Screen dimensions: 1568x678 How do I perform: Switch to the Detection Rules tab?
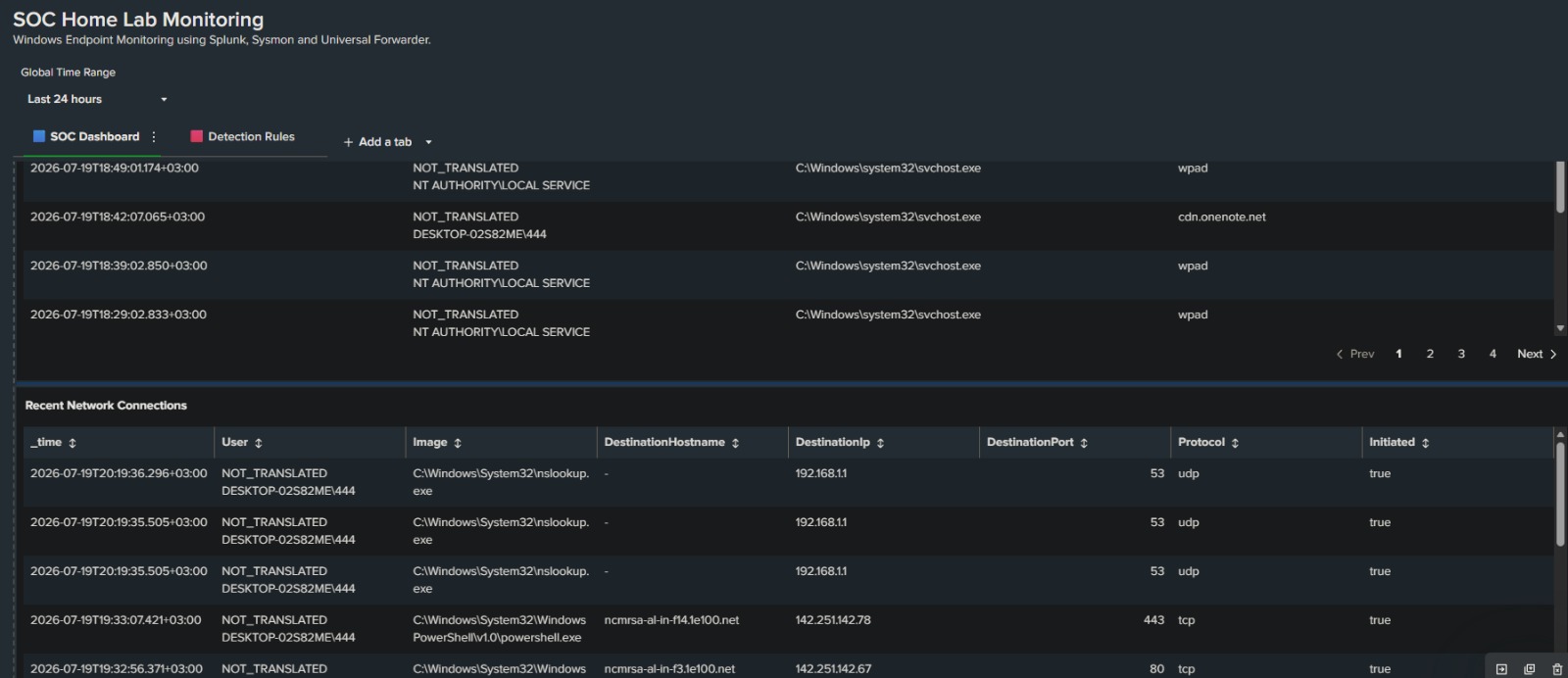[x=242, y=137]
